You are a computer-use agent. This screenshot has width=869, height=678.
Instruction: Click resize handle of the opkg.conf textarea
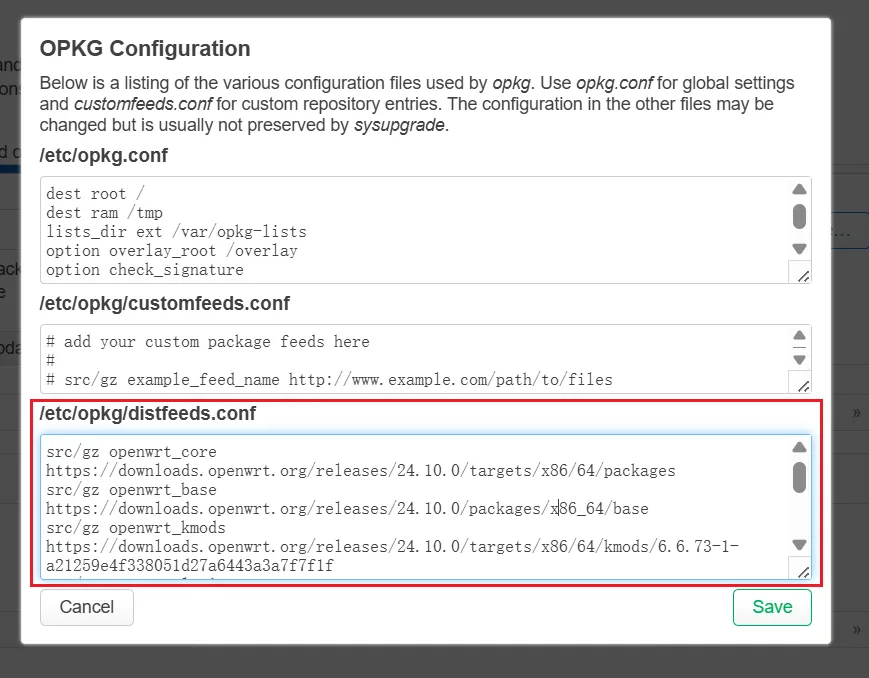800,273
